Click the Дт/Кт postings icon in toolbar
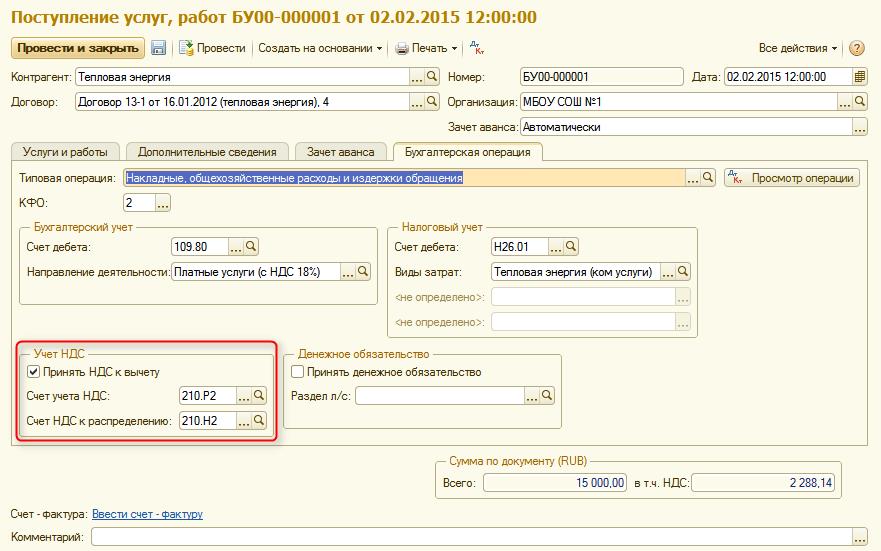Image resolution: width=881 pixels, height=551 pixels. (x=476, y=48)
